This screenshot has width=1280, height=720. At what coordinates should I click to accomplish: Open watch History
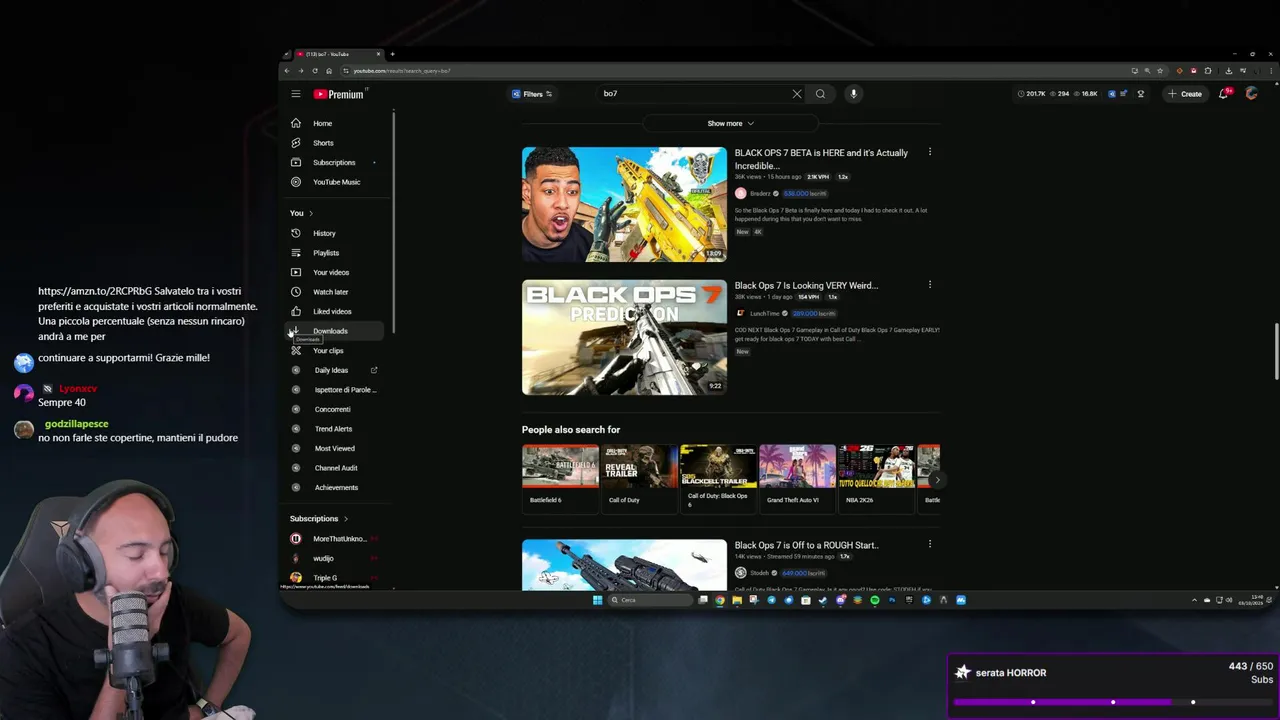[336, 233]
